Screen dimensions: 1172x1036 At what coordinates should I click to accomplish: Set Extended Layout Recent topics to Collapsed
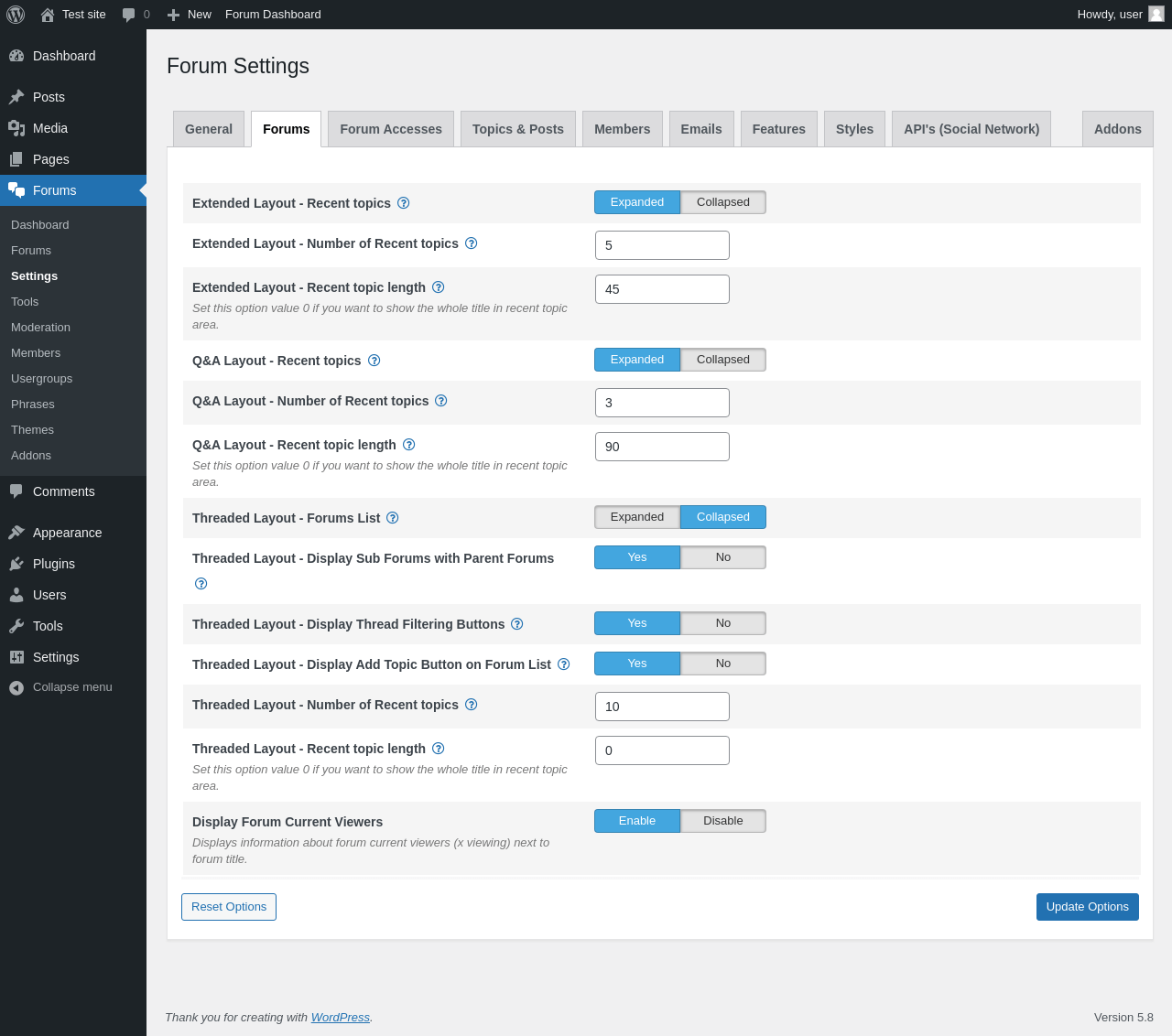pos(722,202)
